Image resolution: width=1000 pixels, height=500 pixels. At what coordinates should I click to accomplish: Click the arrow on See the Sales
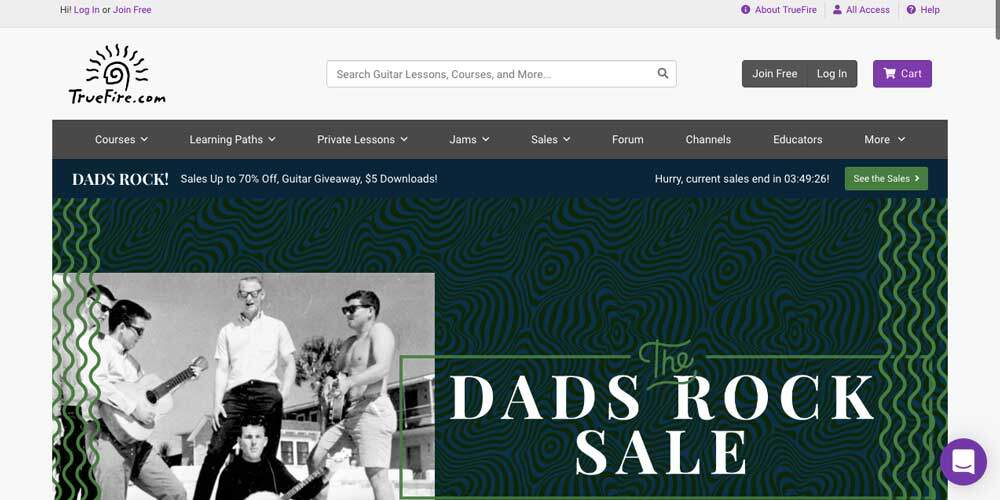(x=917, y=179)
